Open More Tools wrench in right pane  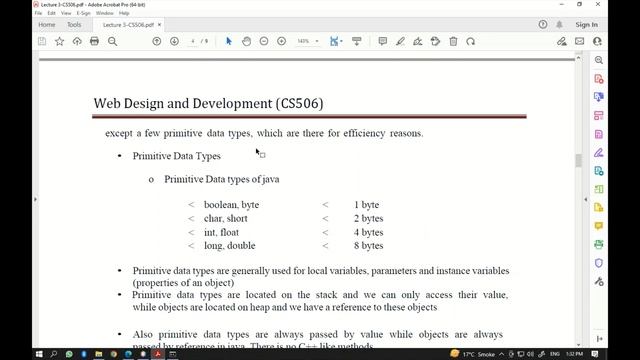point(599,281)
